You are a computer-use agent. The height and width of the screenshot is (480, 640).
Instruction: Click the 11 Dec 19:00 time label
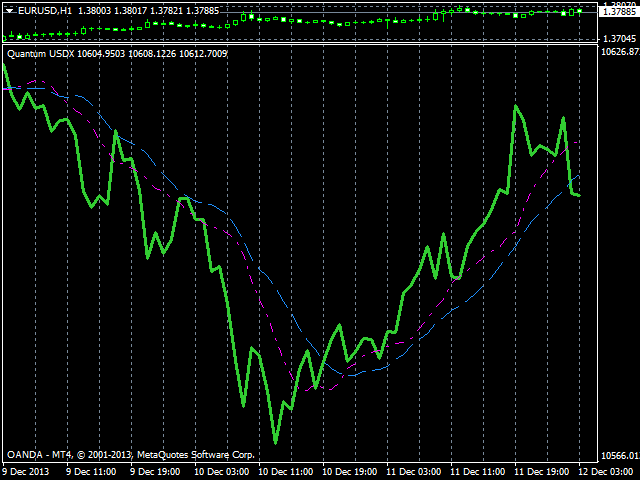pos(539,471)
